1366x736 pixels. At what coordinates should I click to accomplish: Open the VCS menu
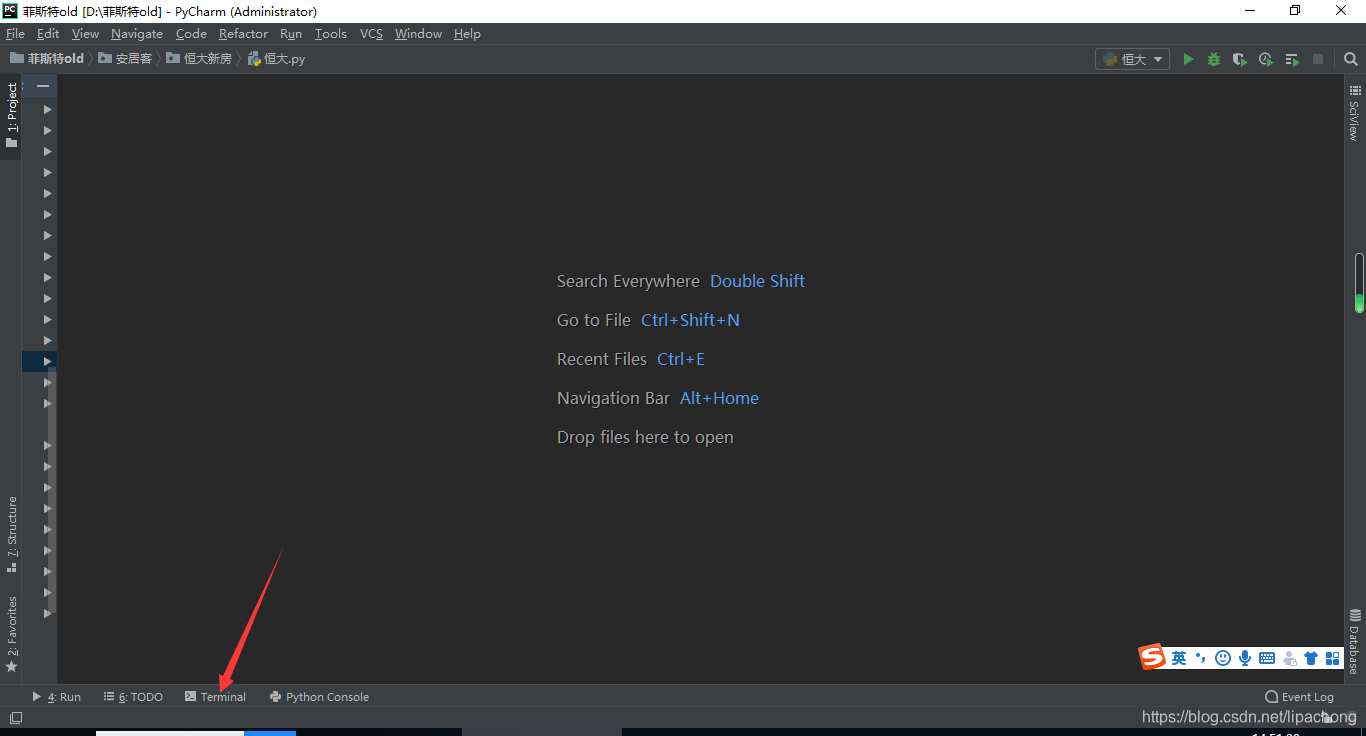[371, 34]
